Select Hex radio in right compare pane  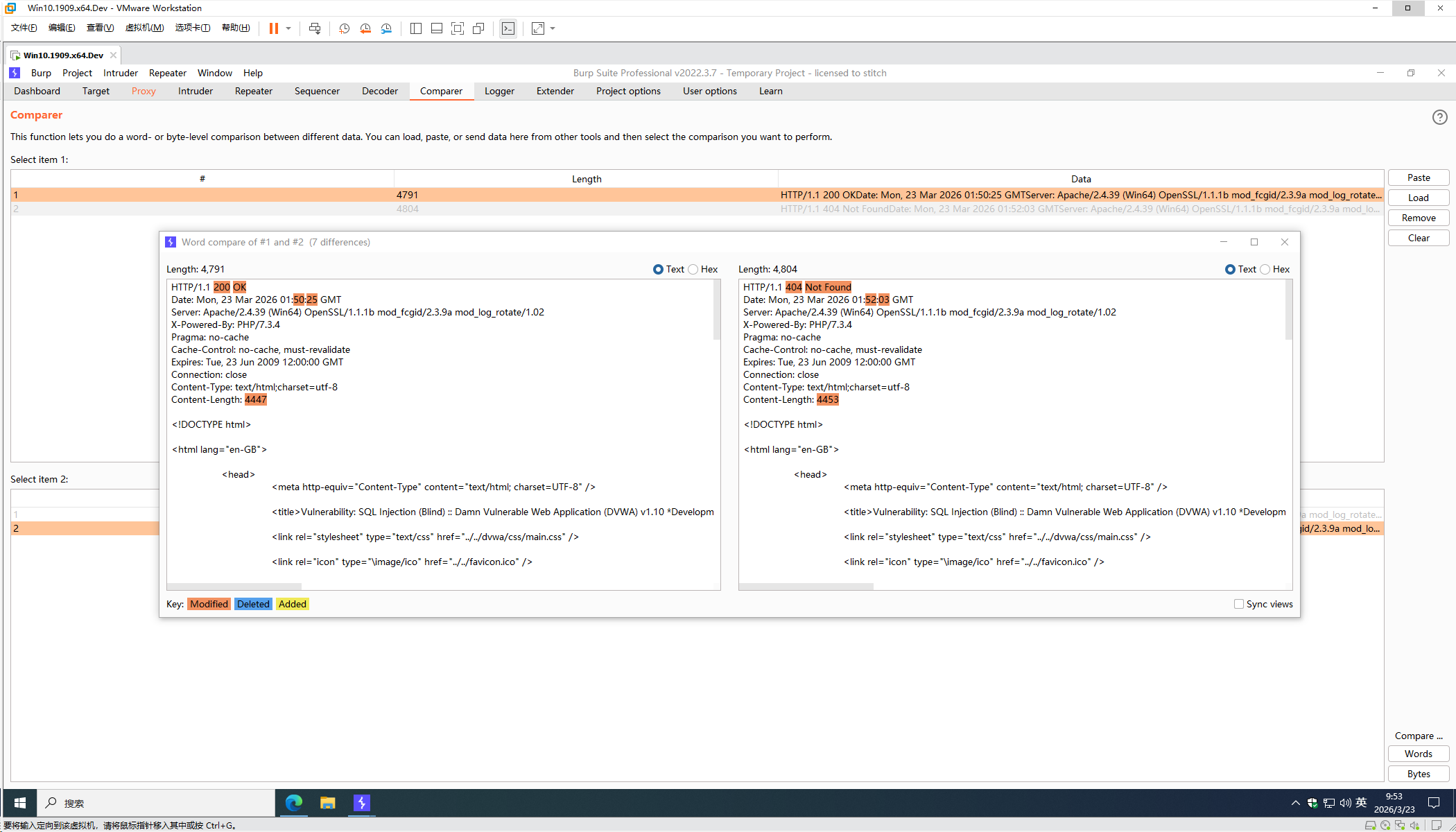1265,270
